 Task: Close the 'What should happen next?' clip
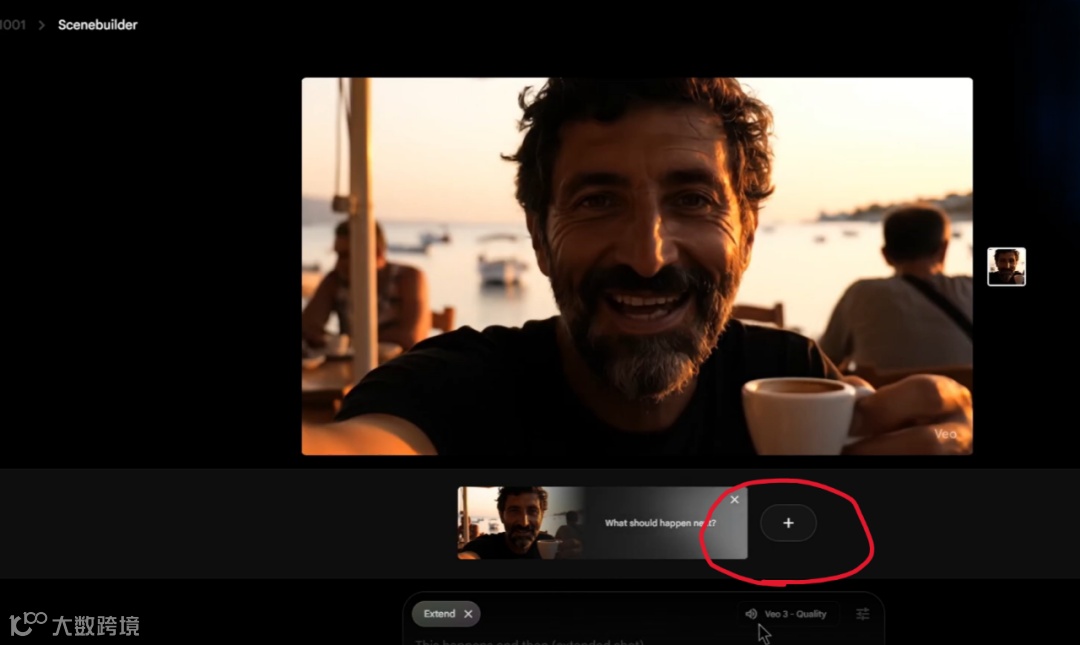coord(734,500)
